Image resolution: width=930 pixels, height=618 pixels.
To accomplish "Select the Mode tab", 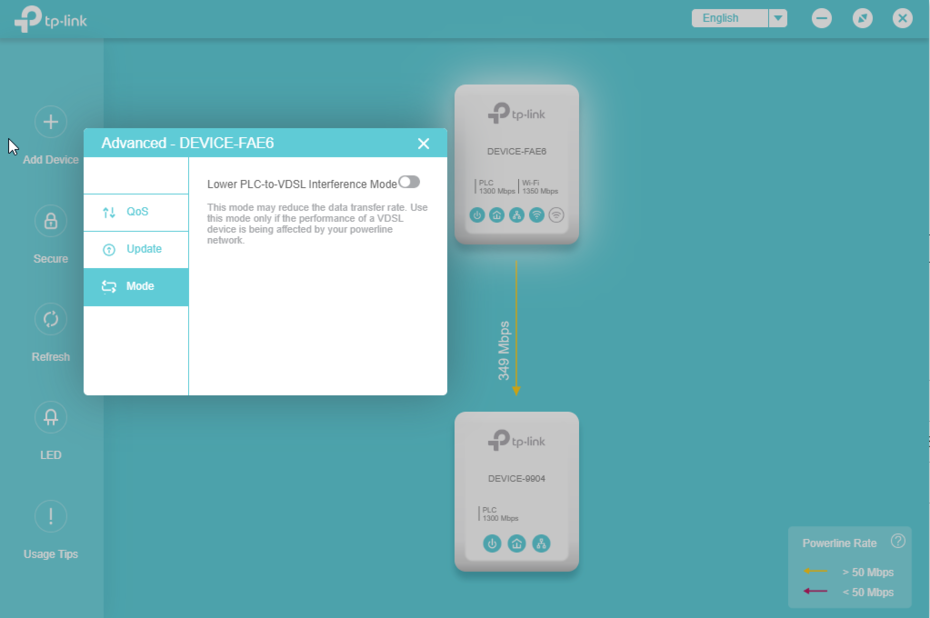I will click(x=136, y=287).
